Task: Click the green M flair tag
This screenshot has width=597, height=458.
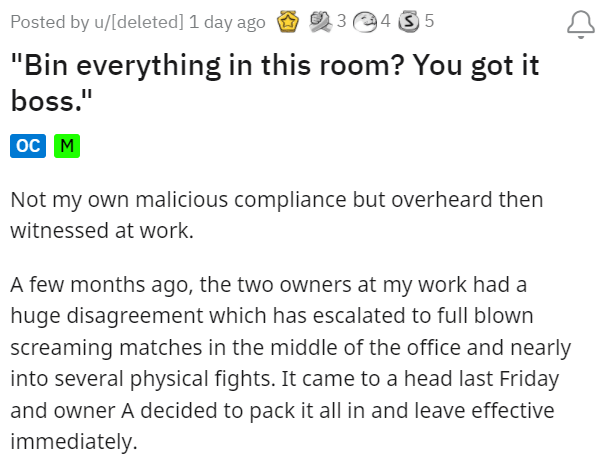Action: (67, 146)
